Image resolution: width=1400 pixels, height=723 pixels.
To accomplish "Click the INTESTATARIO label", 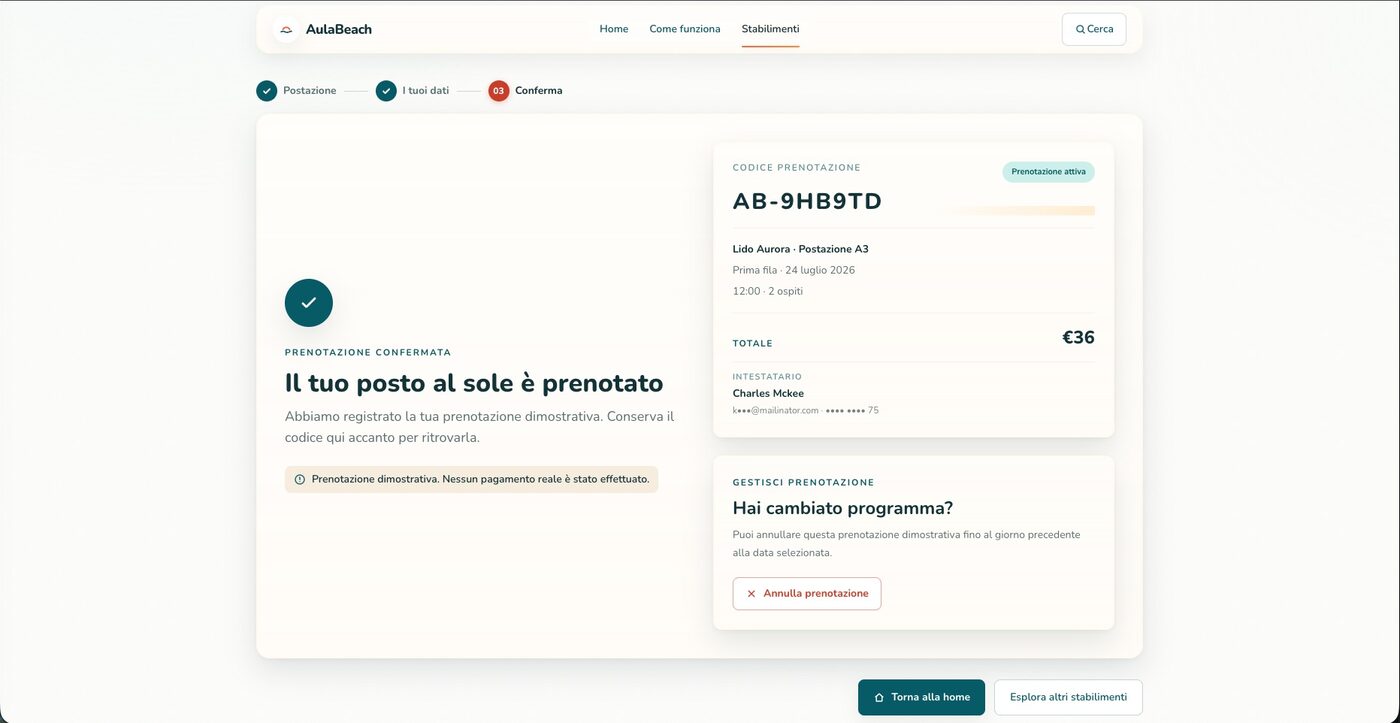I will tap(768, 377).
